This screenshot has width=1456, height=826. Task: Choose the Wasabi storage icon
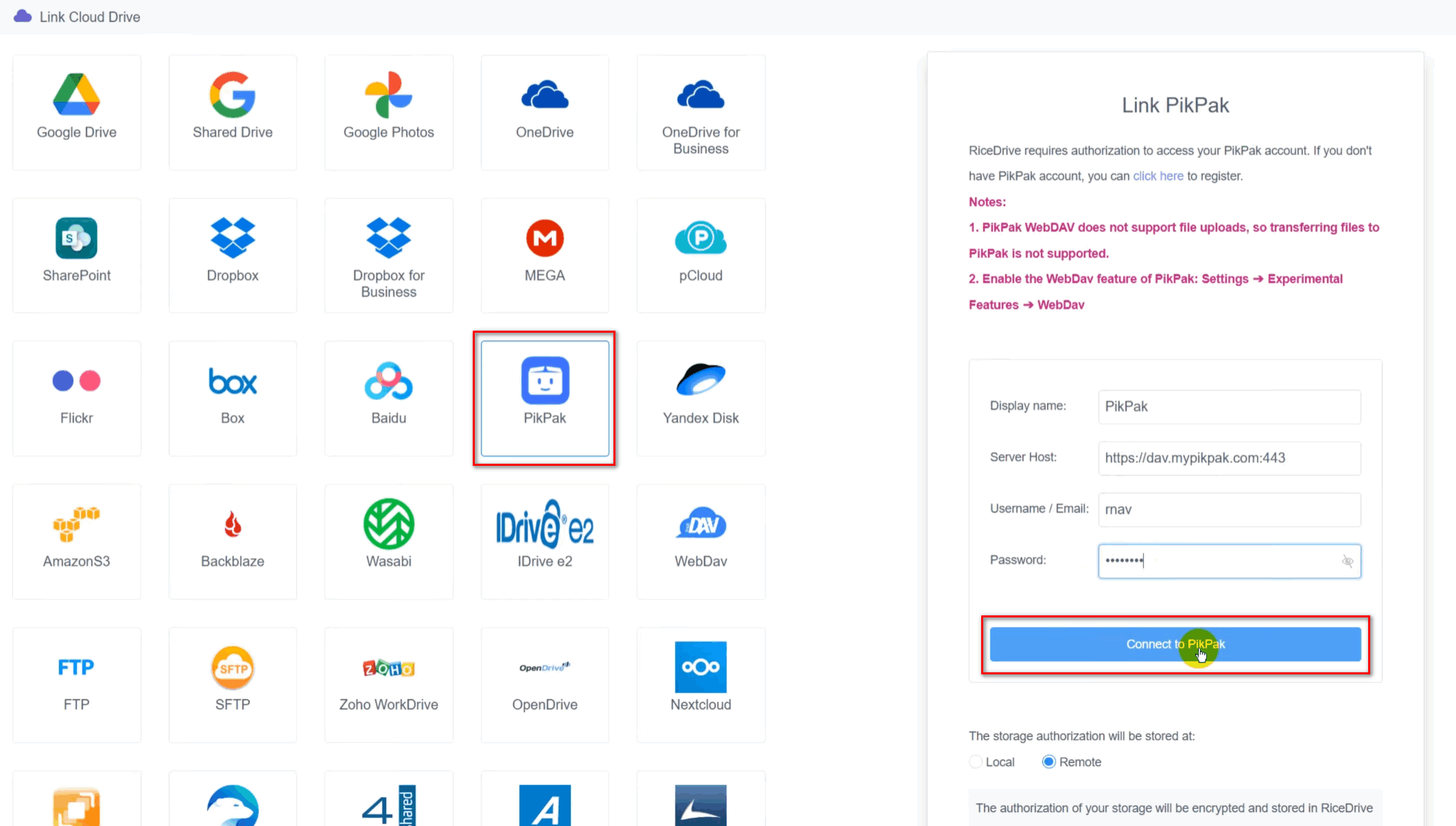coord(388,523)
